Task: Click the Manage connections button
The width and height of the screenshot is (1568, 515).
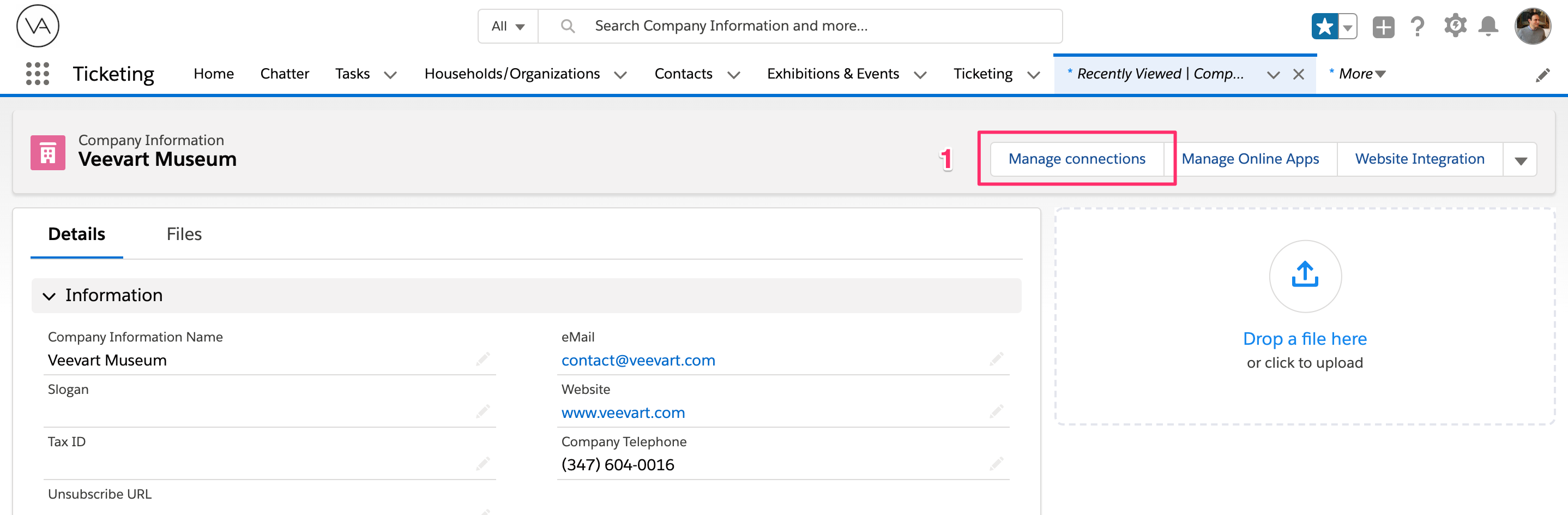Action: coord(1077,158)
